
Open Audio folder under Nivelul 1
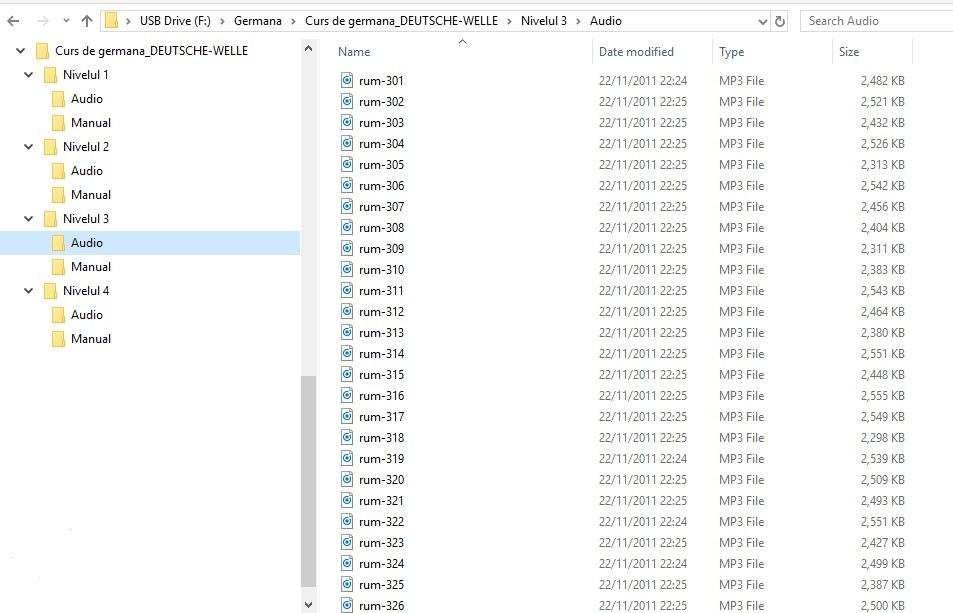pyautogui.click(x=87, y=98)
